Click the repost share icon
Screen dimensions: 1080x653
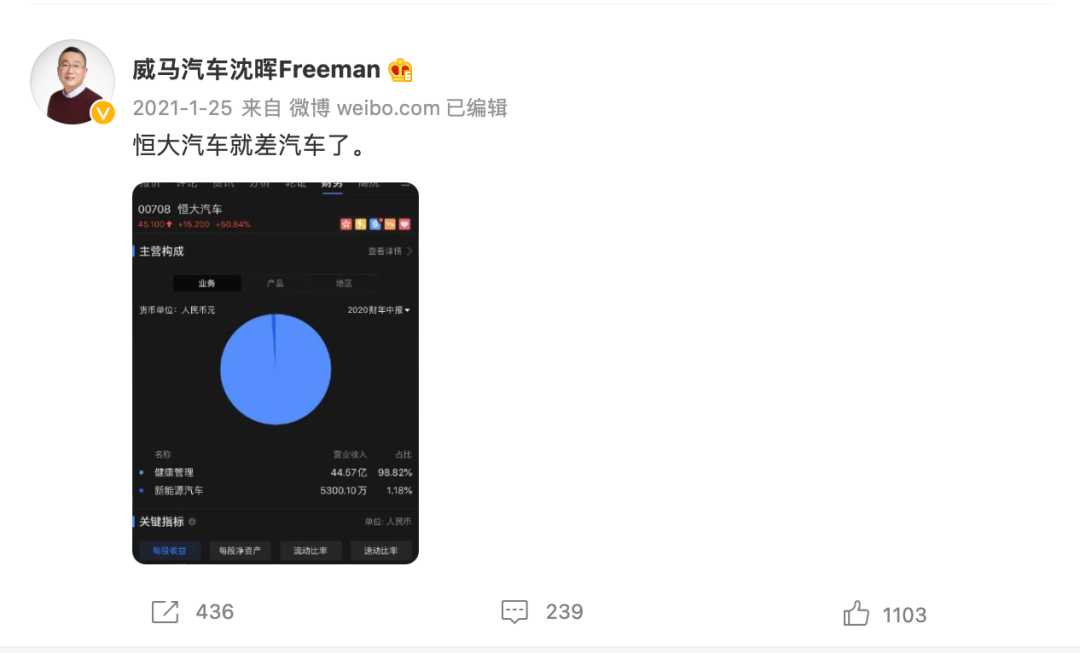[165, 612]
